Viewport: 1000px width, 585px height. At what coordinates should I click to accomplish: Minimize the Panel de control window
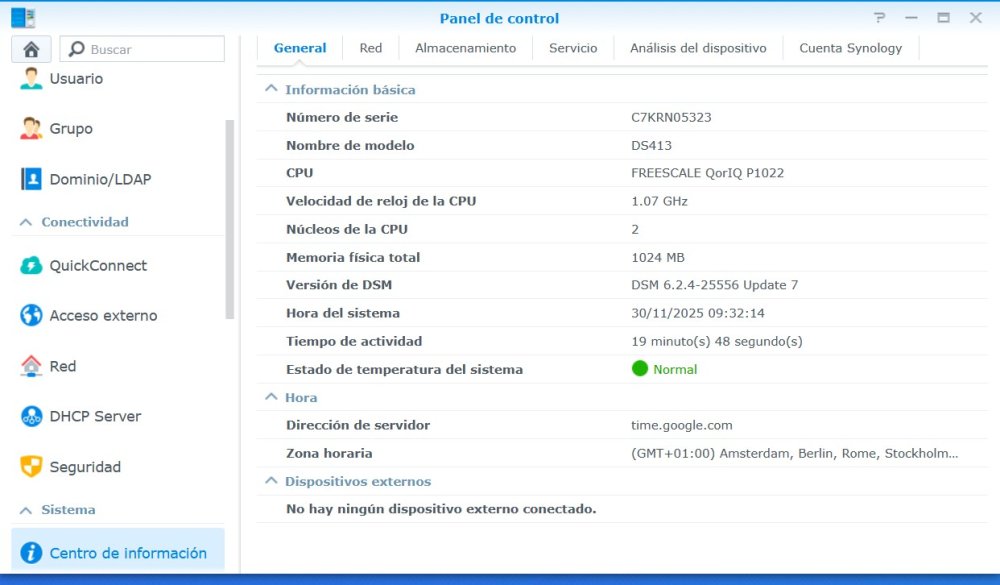911,18
